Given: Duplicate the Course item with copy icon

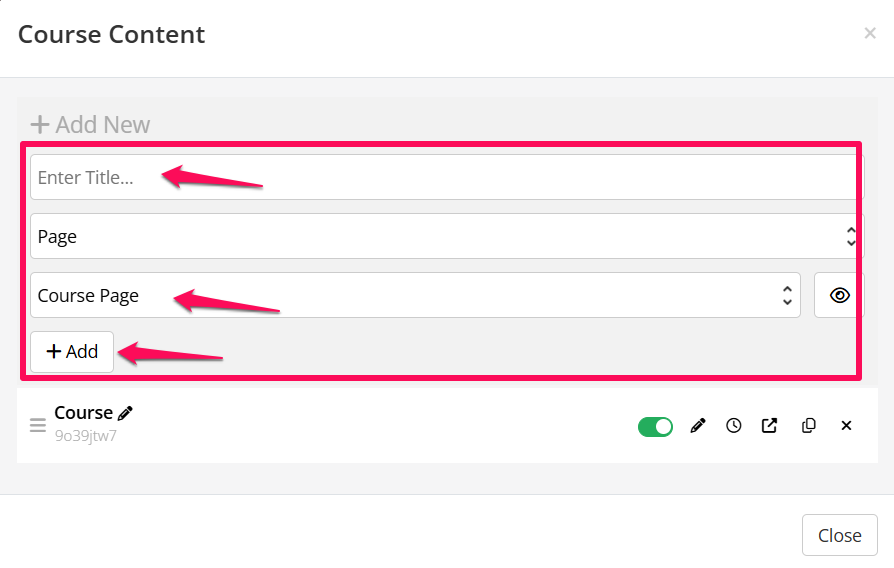Looking at the screenshot, I should pos(809,426).
